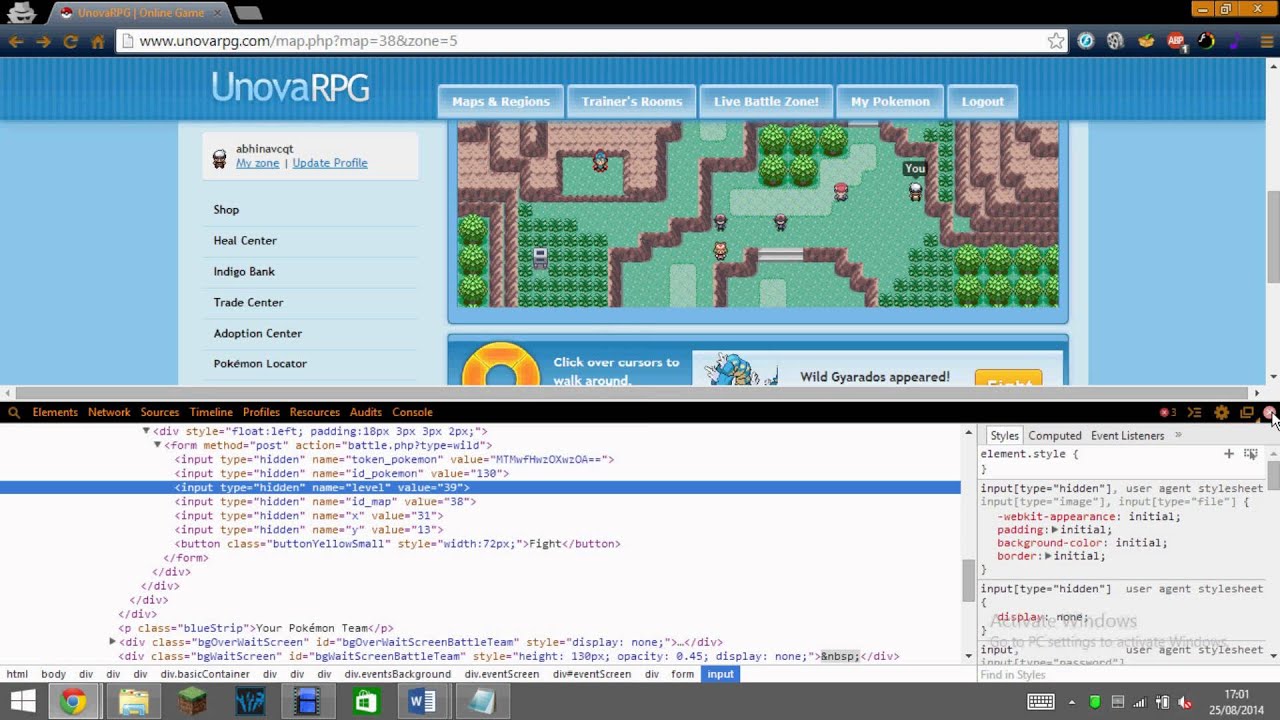The width and height of the screenshot is (1280, 720).
Task: Go to the browser home page icon
Action: pos(98,41)
